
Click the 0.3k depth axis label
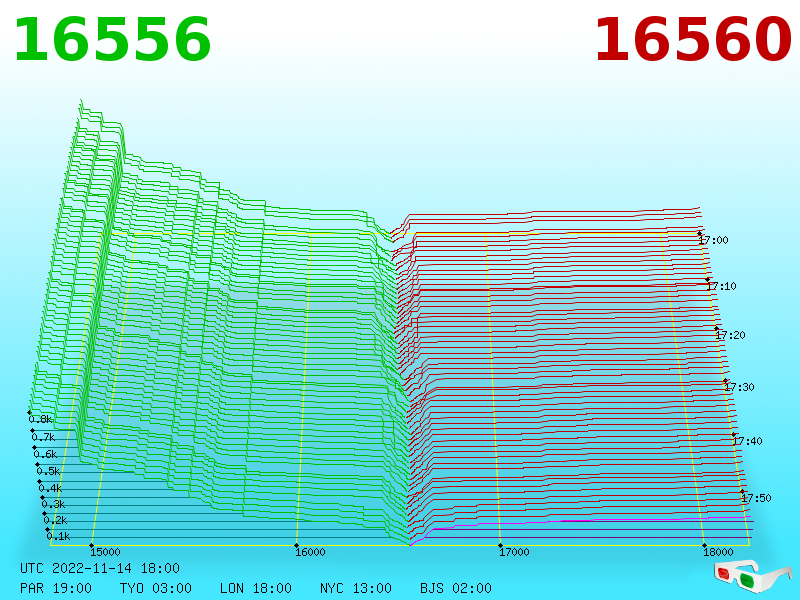pyautogui.click(x=53, y=505)
